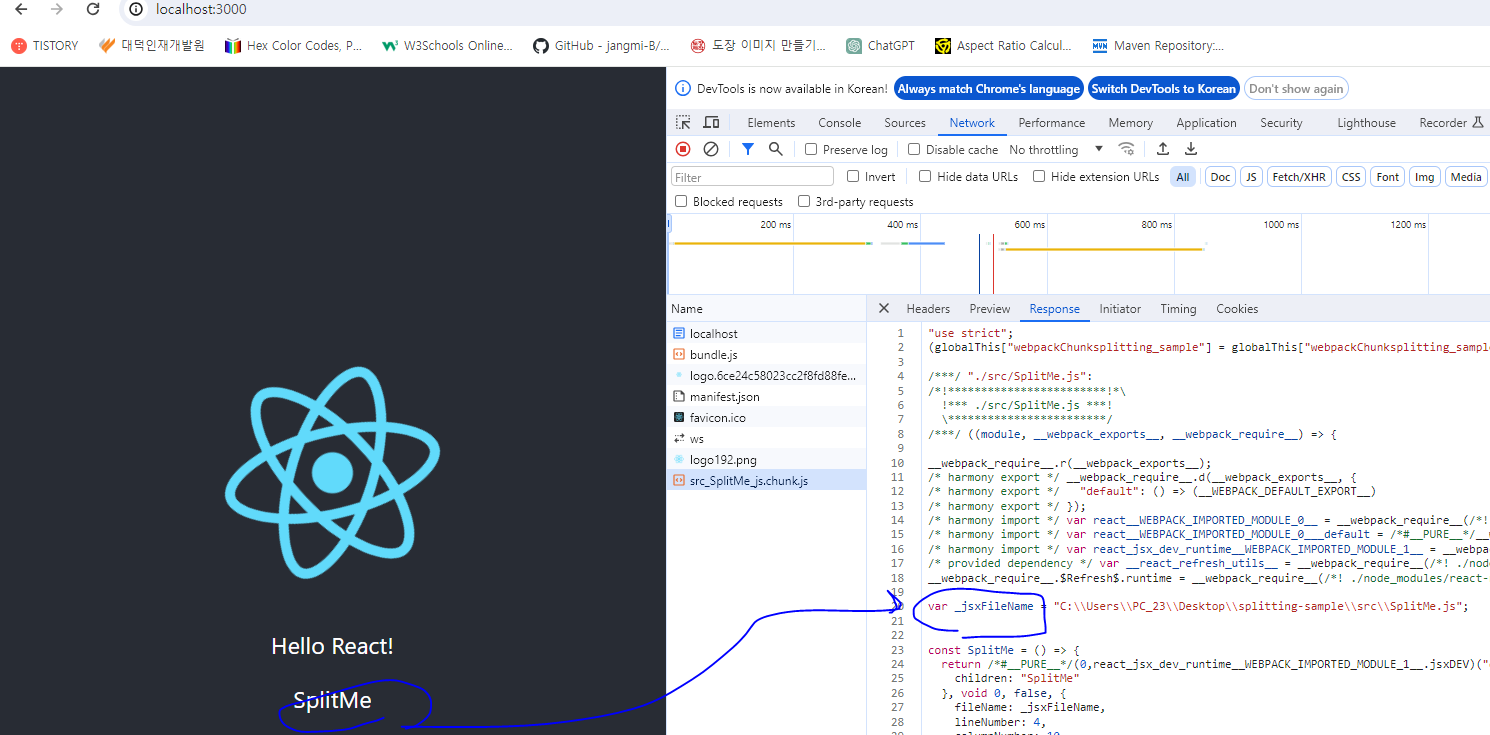Open network search magnifier icon
The width and height of the screenshot is (1490, 735).
775,149
